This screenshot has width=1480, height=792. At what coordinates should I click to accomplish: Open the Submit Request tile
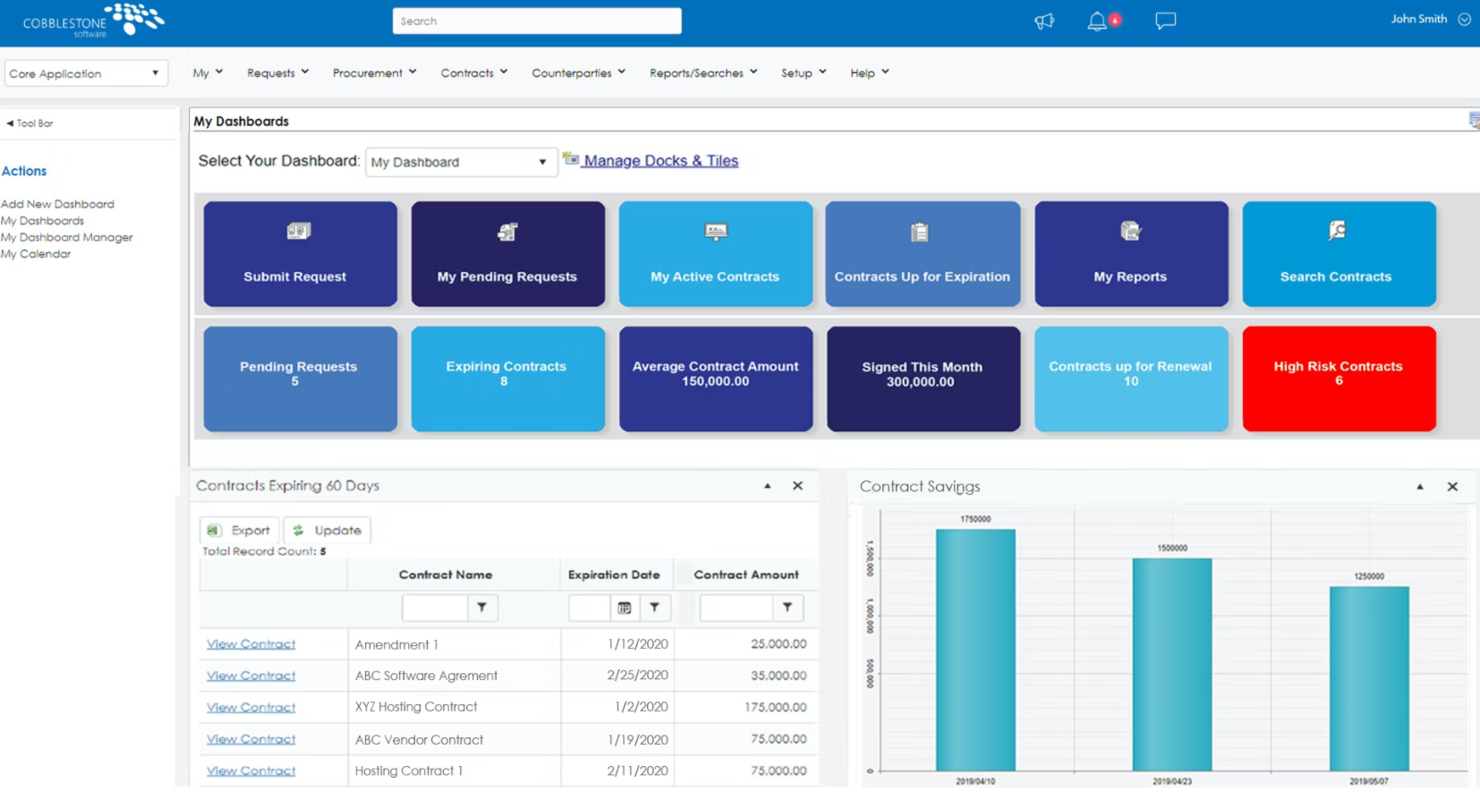tap(299, 254)
